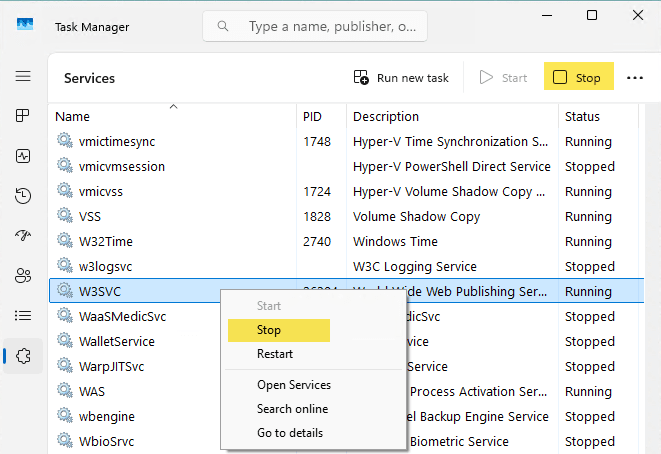Click the gear icon beside WarpJITSvc
This screenshot has width=661, height=454.
[65, 365]
